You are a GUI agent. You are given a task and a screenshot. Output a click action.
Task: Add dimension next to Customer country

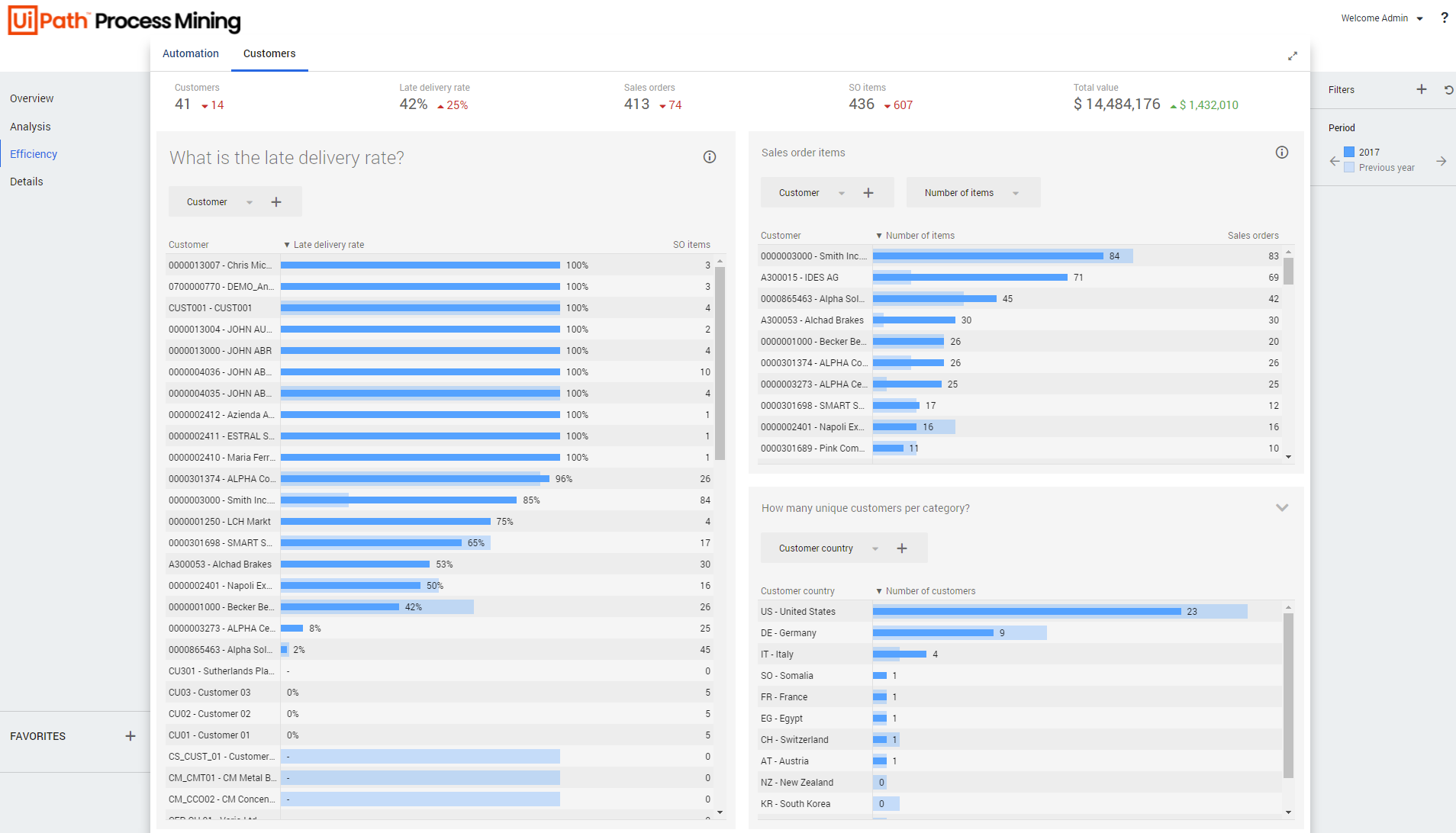click(x=901, y=548)
